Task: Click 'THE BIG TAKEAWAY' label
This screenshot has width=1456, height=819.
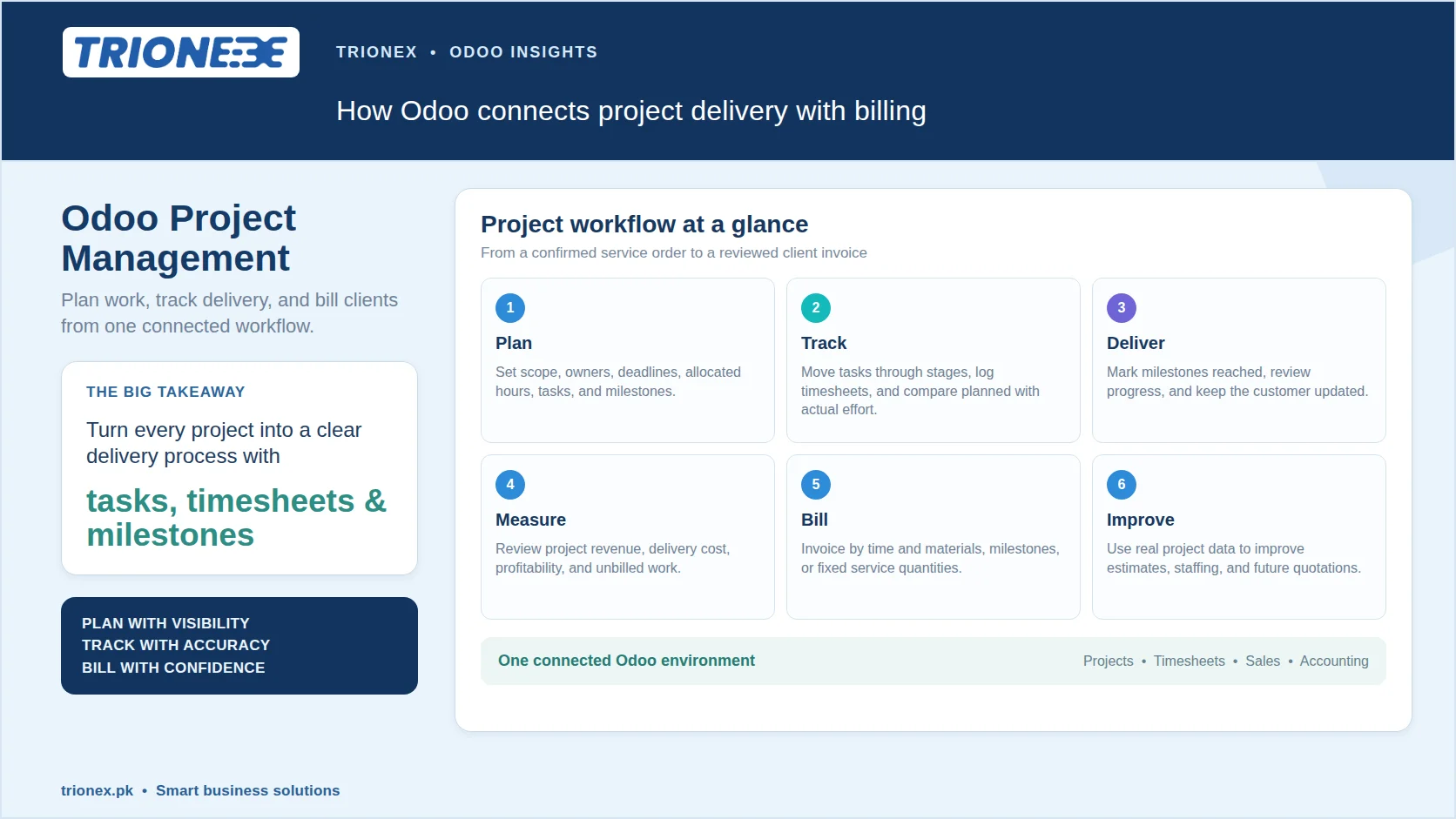Action: (165, 392)
